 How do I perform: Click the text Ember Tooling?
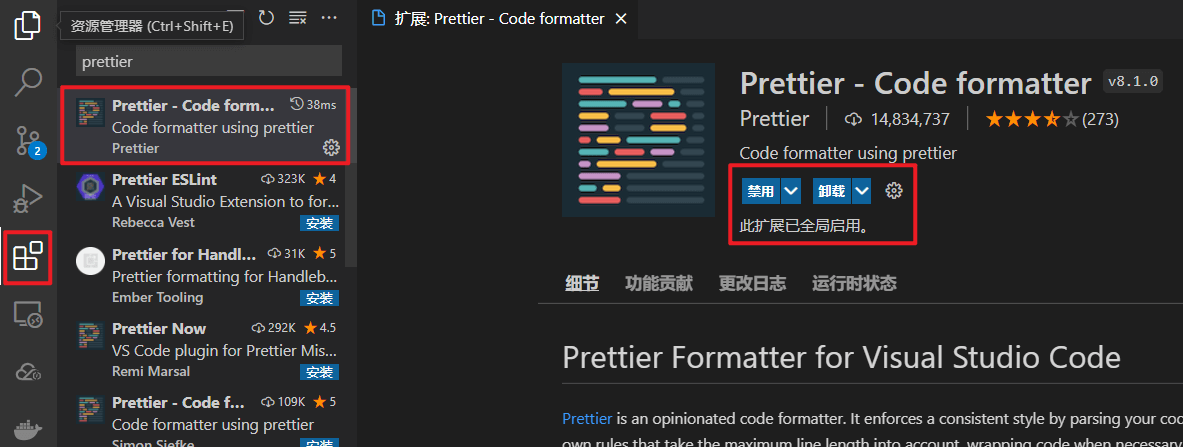point(157,297)
